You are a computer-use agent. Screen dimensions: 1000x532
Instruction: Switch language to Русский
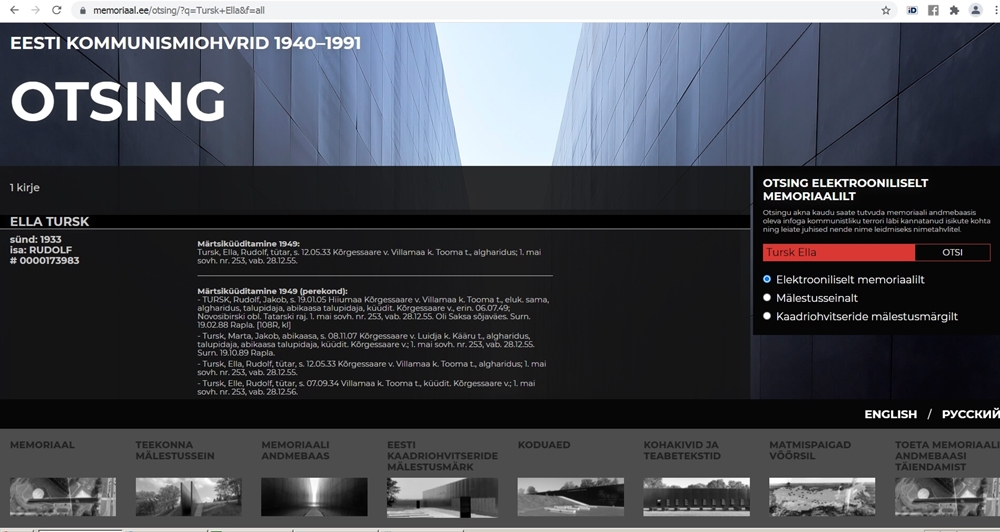coord(969,414)
